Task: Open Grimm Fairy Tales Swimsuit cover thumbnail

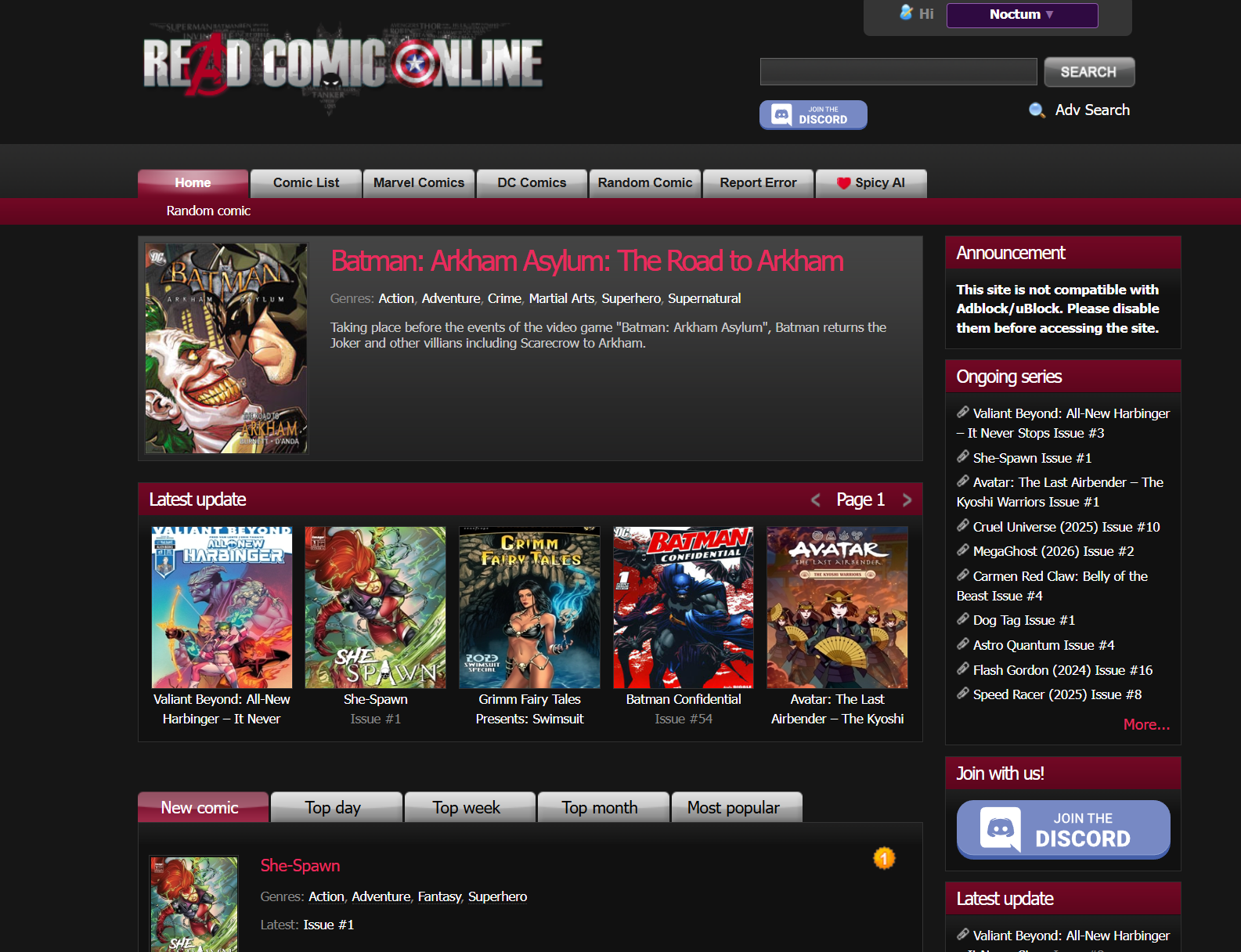Action: [x=529, y=608]
